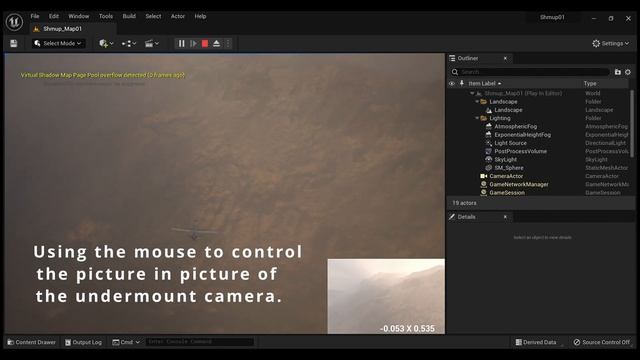The image size is (640, 360).
Task: Click Source Control Off status
Action: click(x=602, y=342)
